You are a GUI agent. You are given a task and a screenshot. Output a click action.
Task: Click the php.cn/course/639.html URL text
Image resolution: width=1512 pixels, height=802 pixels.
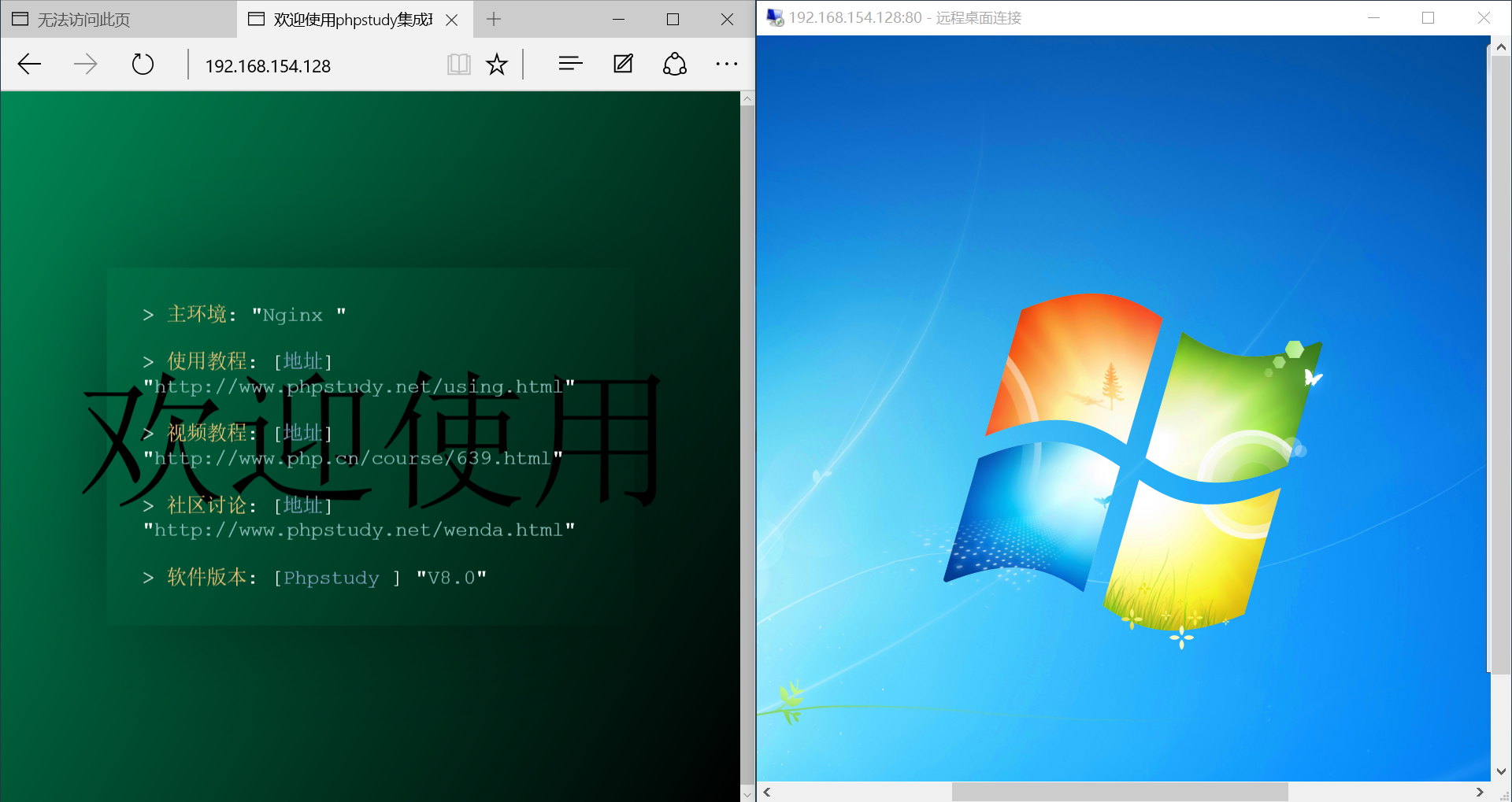(x=353, y=458)
